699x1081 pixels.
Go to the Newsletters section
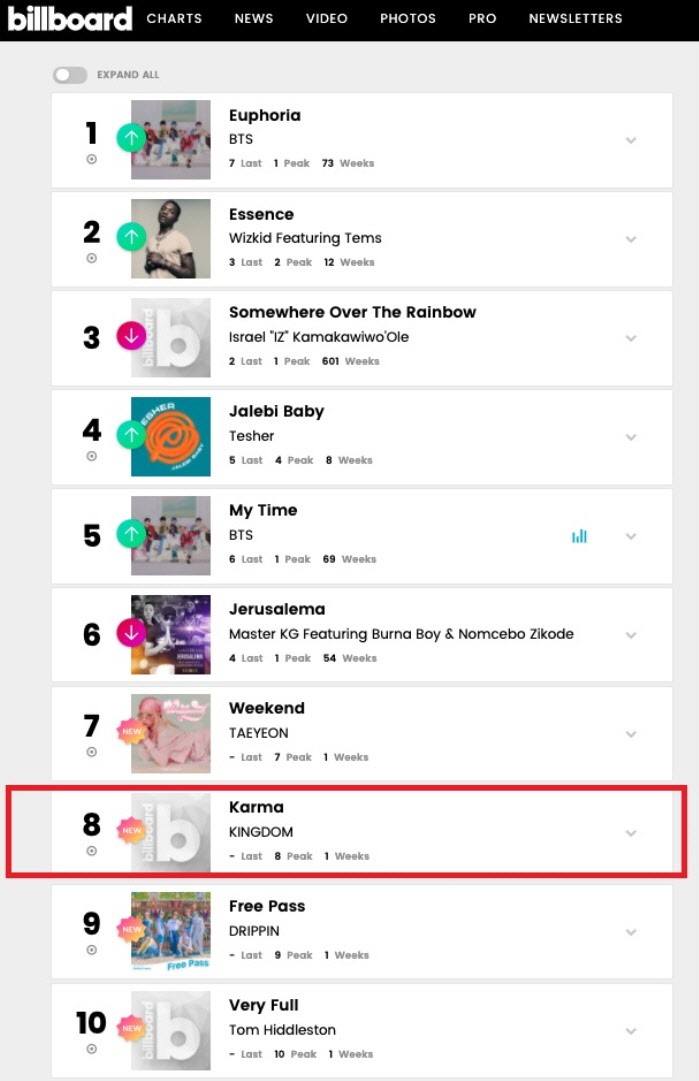(x=575, y=18)
